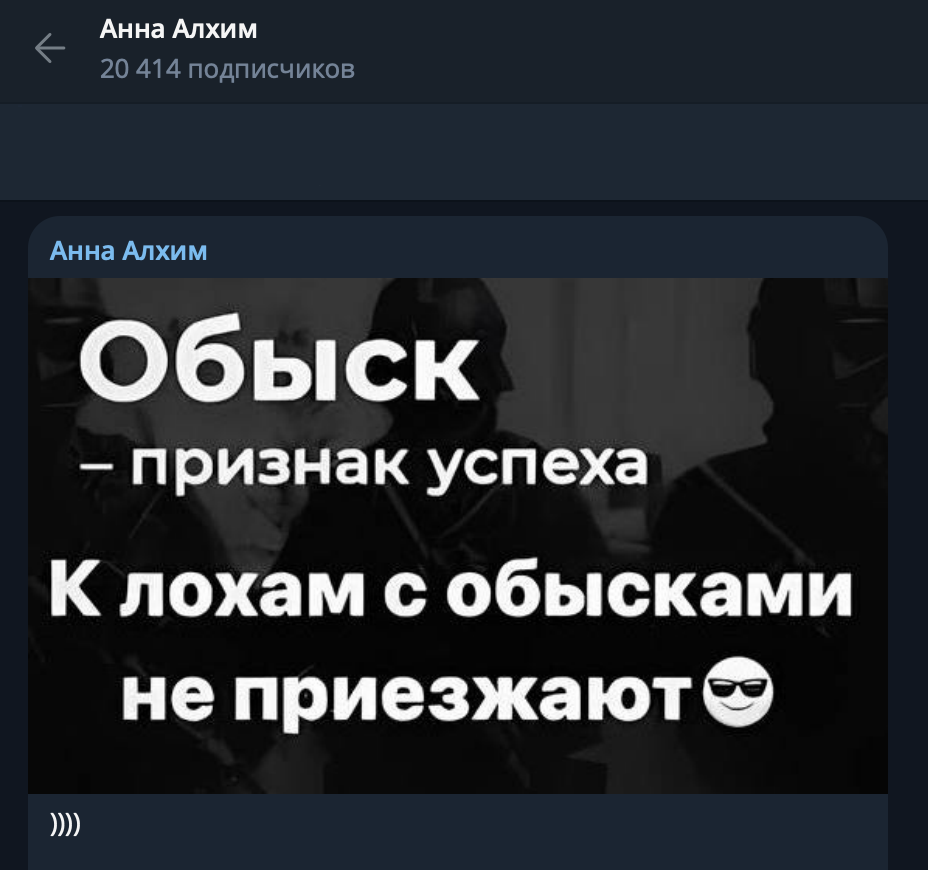The width and height of the screenshot is (928, 870).
Task: Open the blue Анна Алхим author name in the post
Action: 128,251
